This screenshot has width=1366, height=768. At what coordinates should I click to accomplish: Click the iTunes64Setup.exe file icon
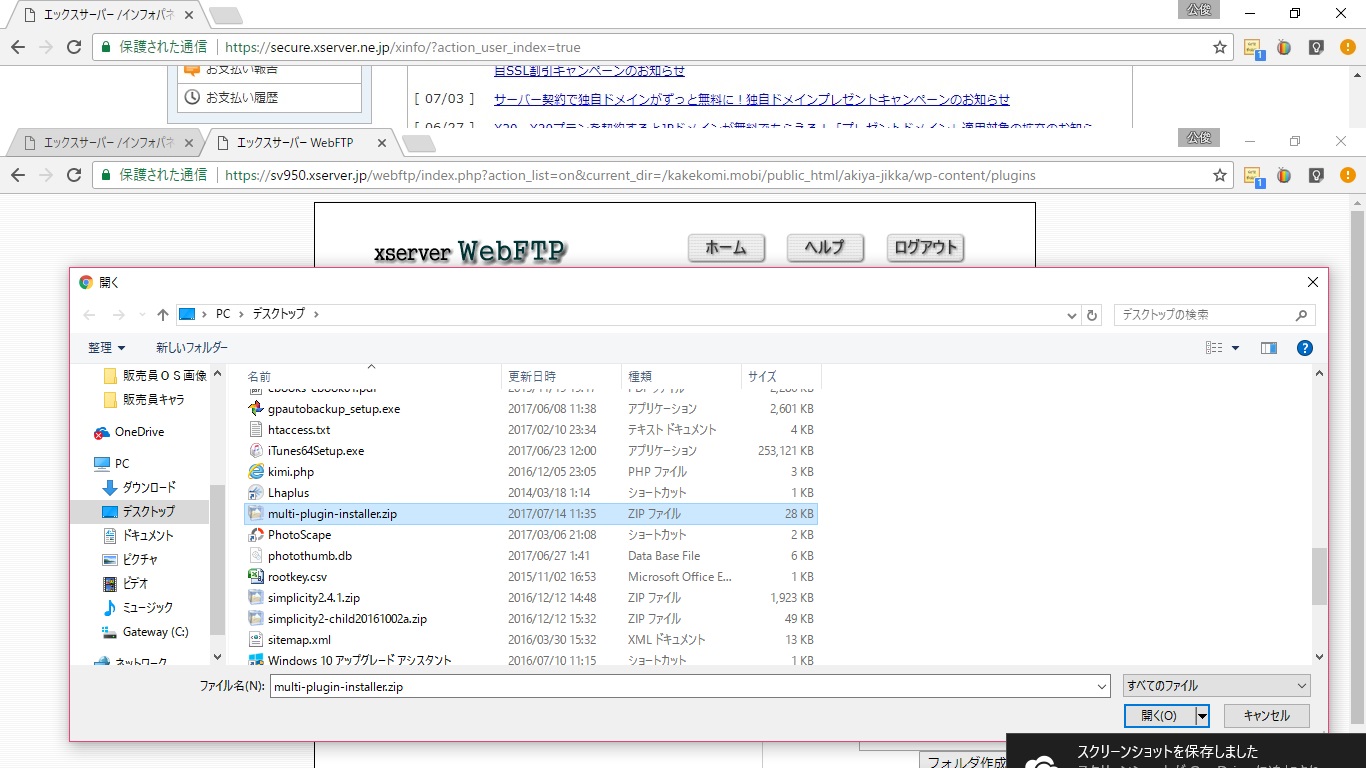pyautogui.click(x=256, y=451)
